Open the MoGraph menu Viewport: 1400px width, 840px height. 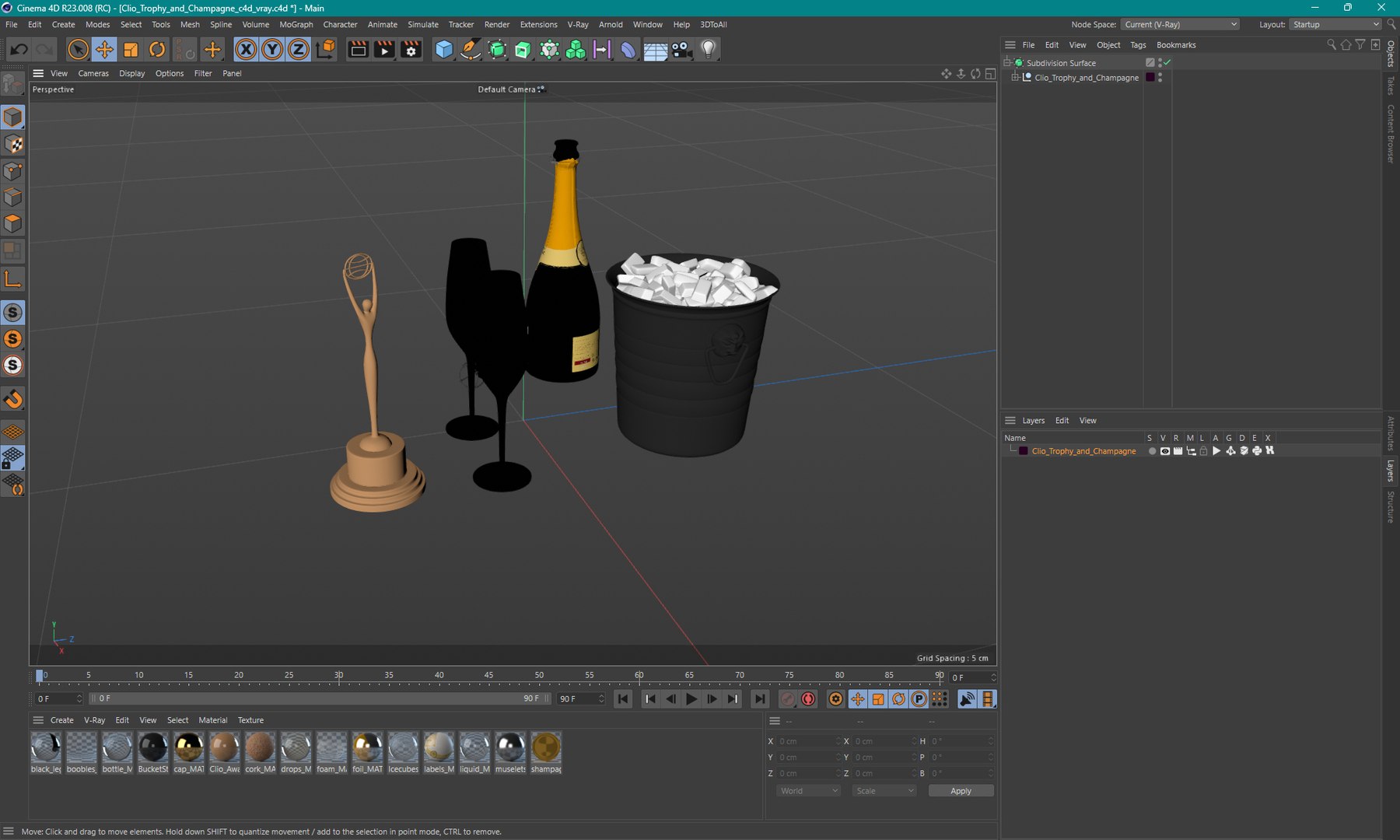pyautogui.click(x=296, y=24)
